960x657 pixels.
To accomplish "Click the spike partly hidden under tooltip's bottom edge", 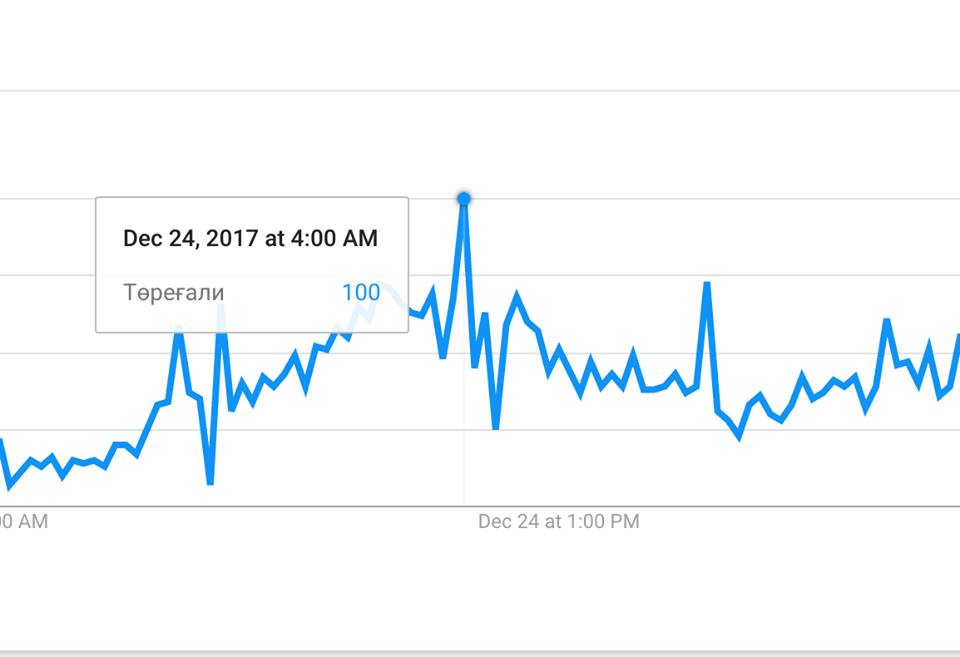I will pos(221,318).
